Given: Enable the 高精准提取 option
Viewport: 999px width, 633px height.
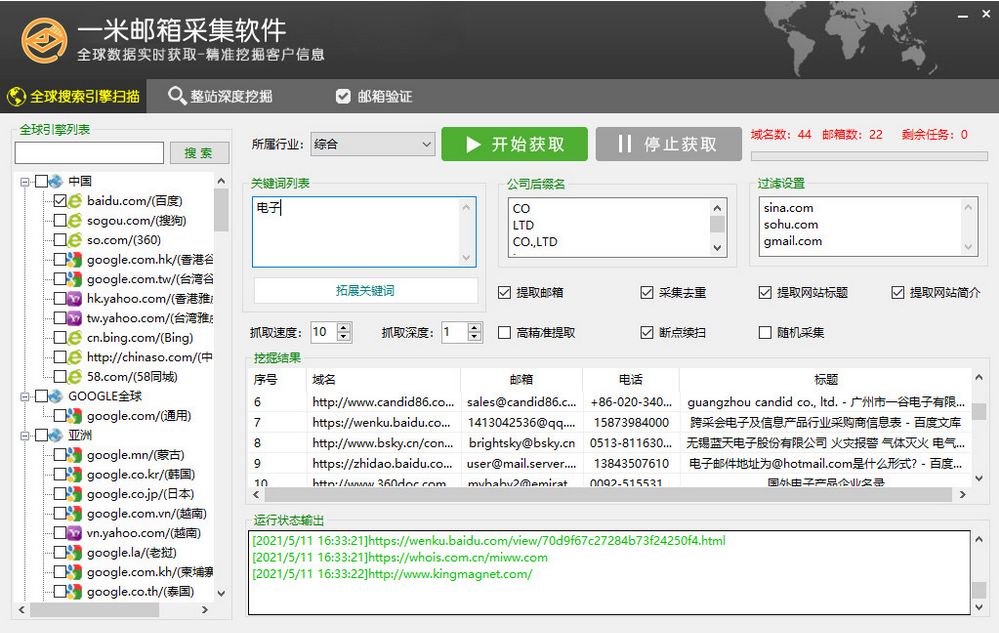Looking at the screenshot, I should tap(505, 333).
